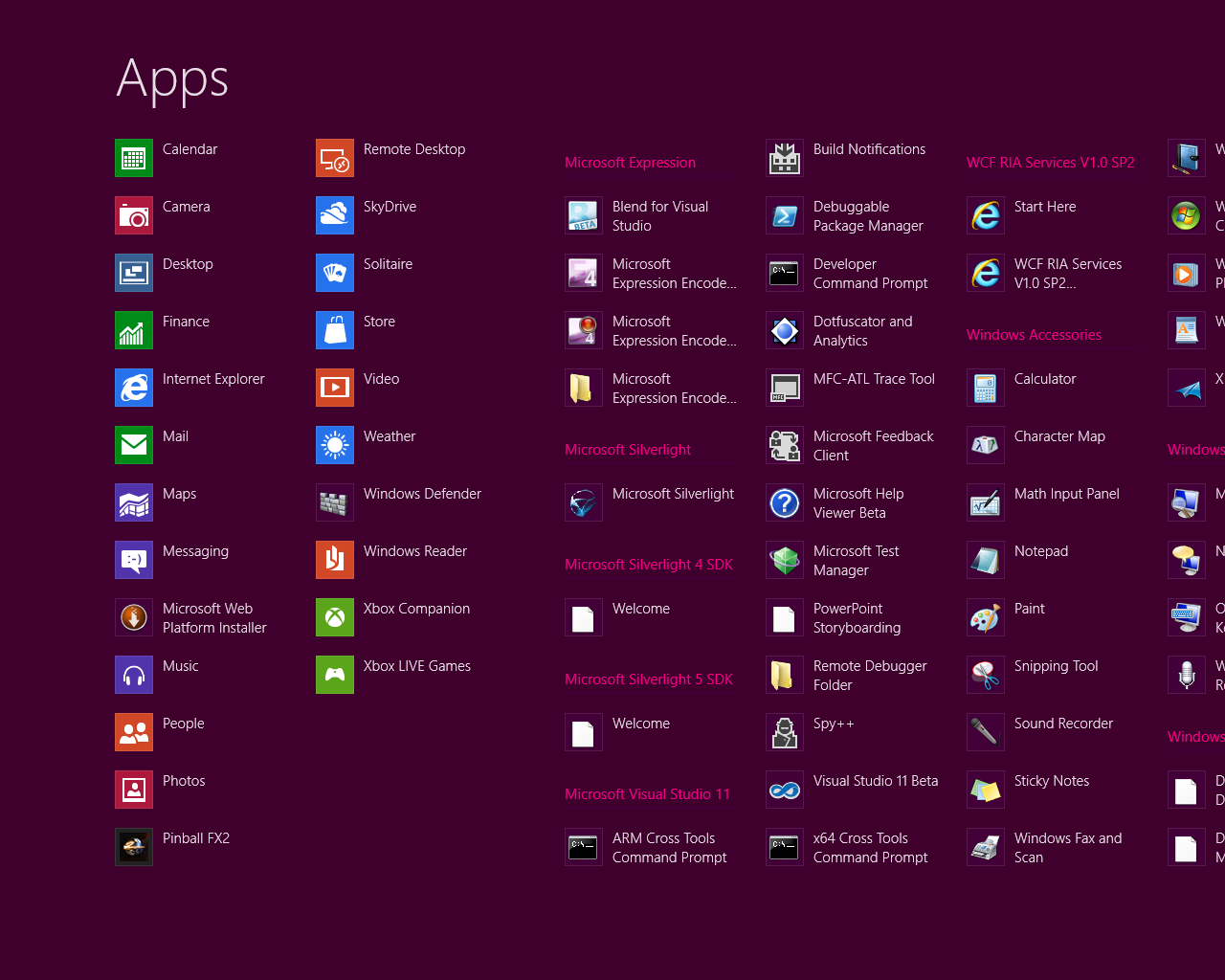Open the Calendar app icon

[x=134, y=158]
